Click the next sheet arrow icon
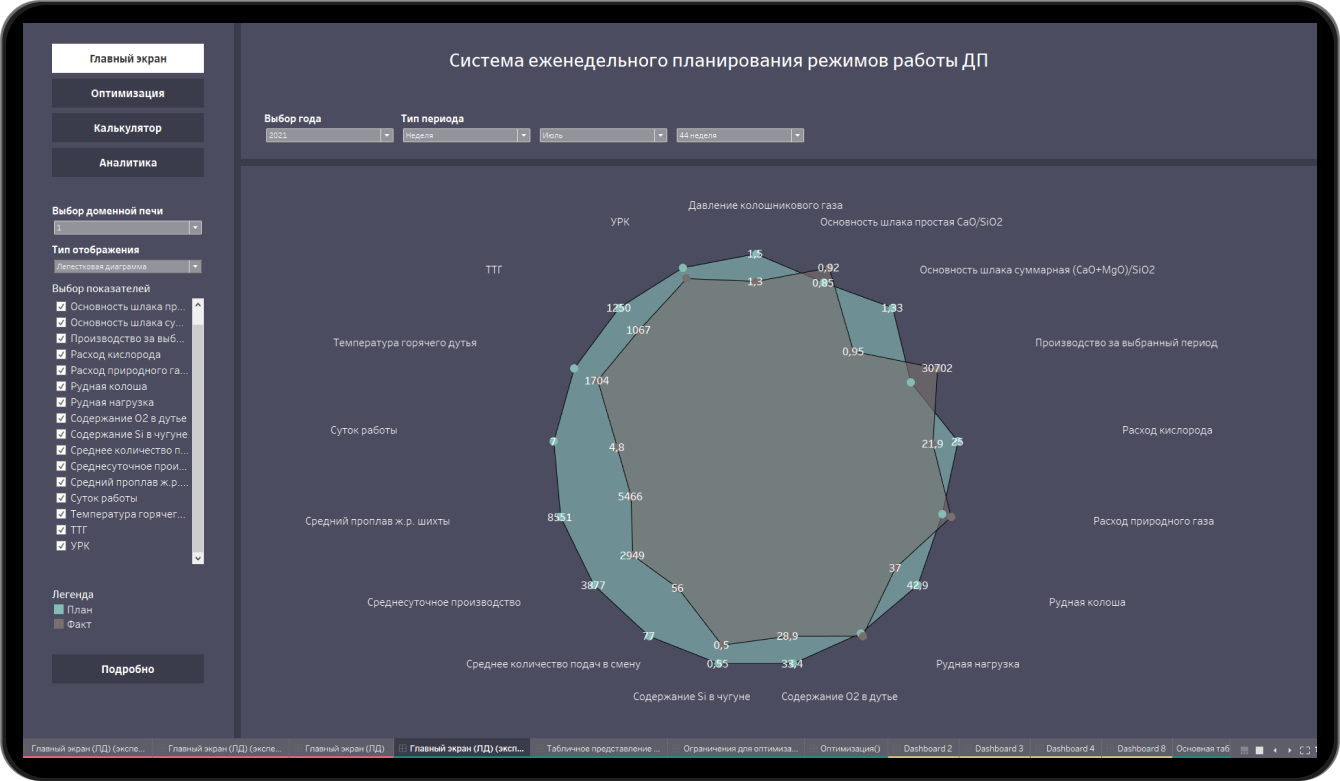The width and height of the screenshot is (1340, 781). tap(1290, 749)
